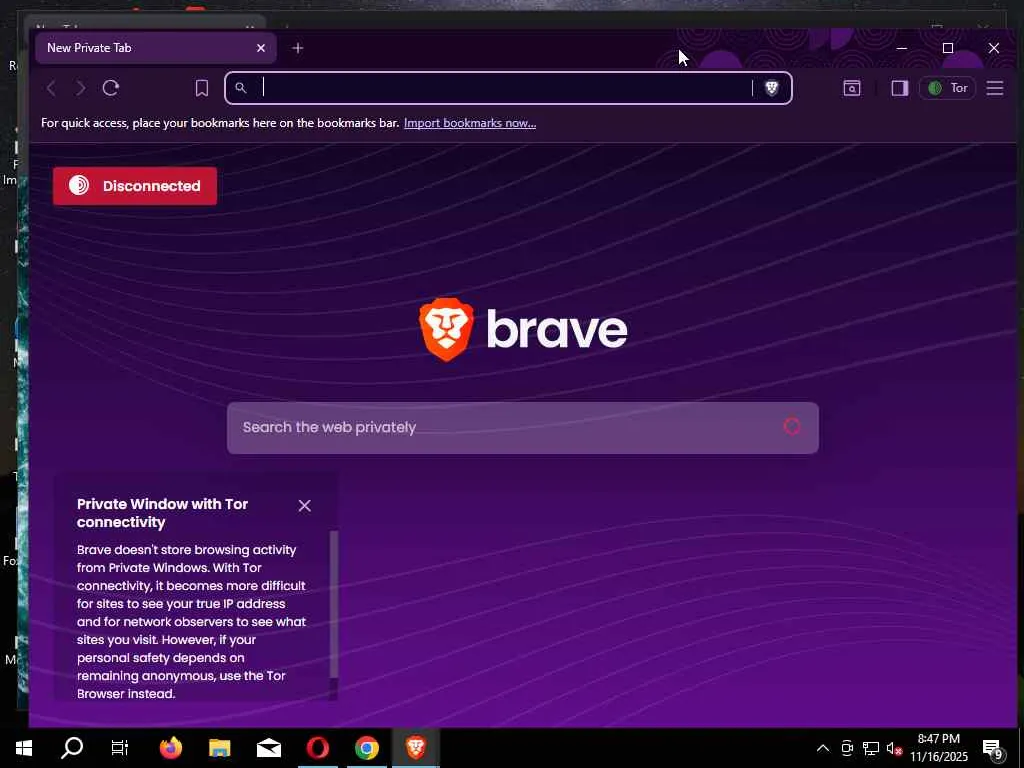Click the Forward navigation arrow
This screenshot has height=768, width=1024.
[80, 88]
